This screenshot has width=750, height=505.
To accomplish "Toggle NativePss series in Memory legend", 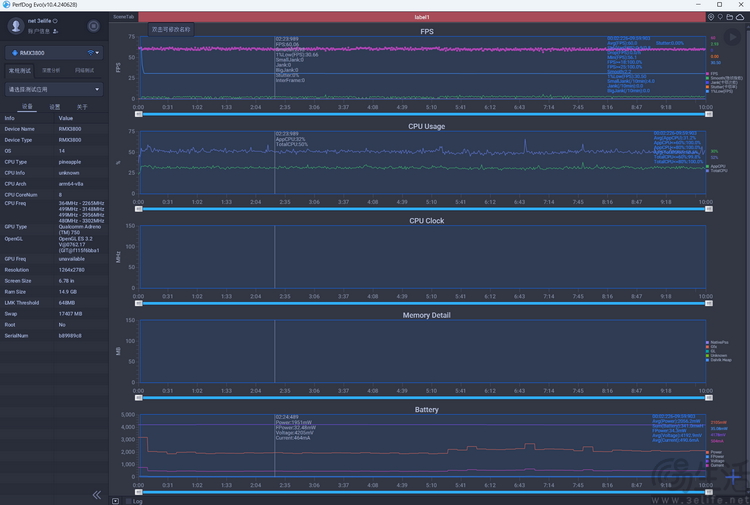I will point(717,342).
